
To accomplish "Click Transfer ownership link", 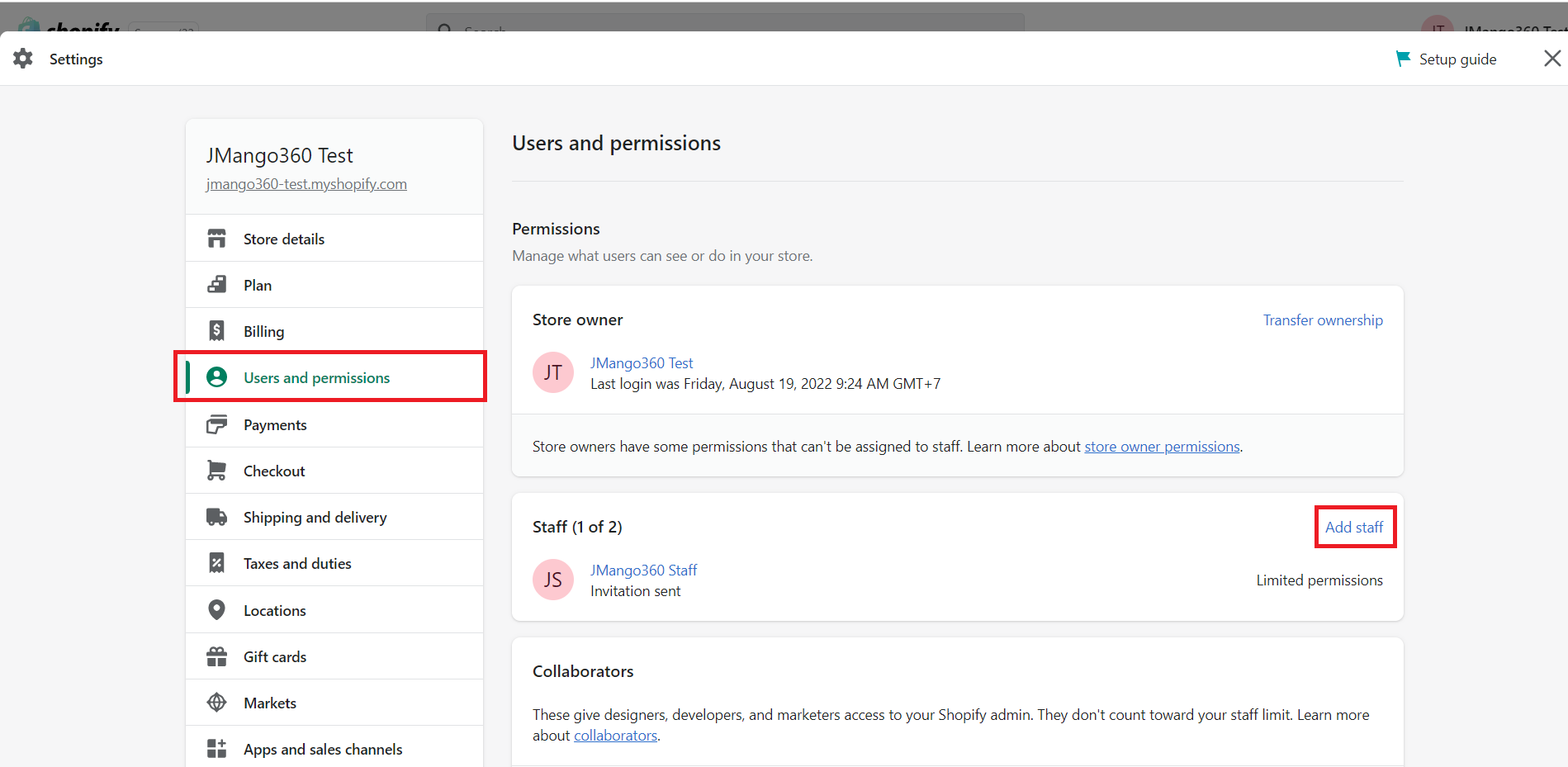I will point(1322,320).
